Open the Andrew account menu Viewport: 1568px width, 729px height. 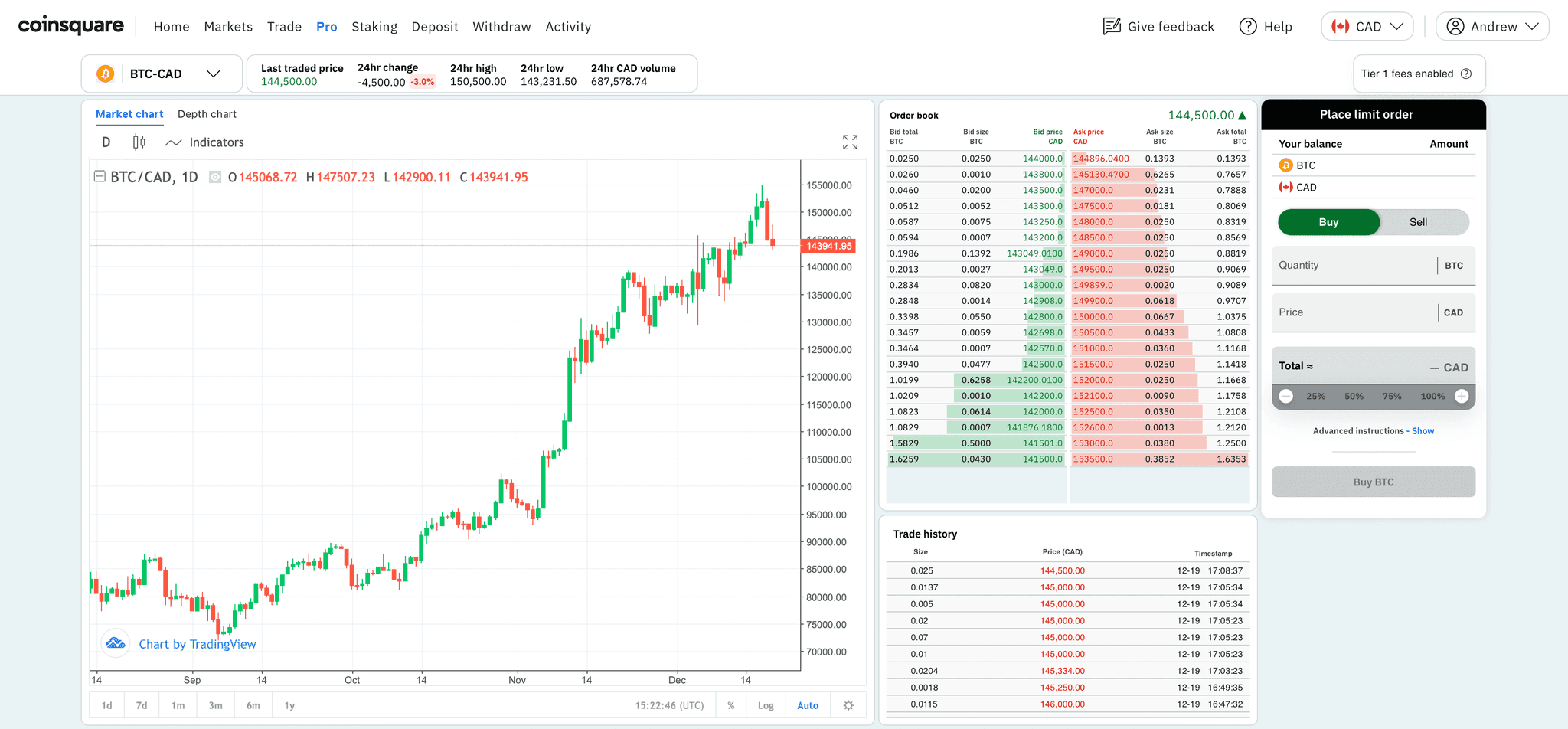click(x=1491, y=27)
